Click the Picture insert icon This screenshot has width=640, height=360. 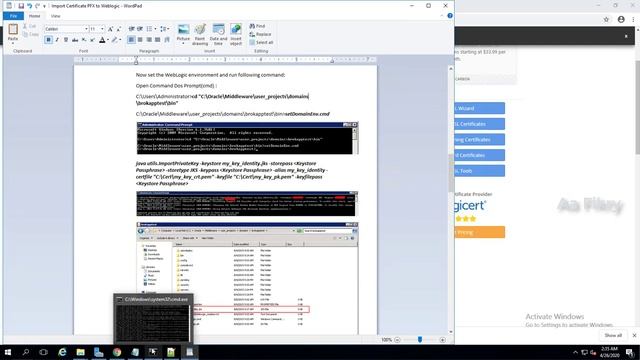(183, 30)
